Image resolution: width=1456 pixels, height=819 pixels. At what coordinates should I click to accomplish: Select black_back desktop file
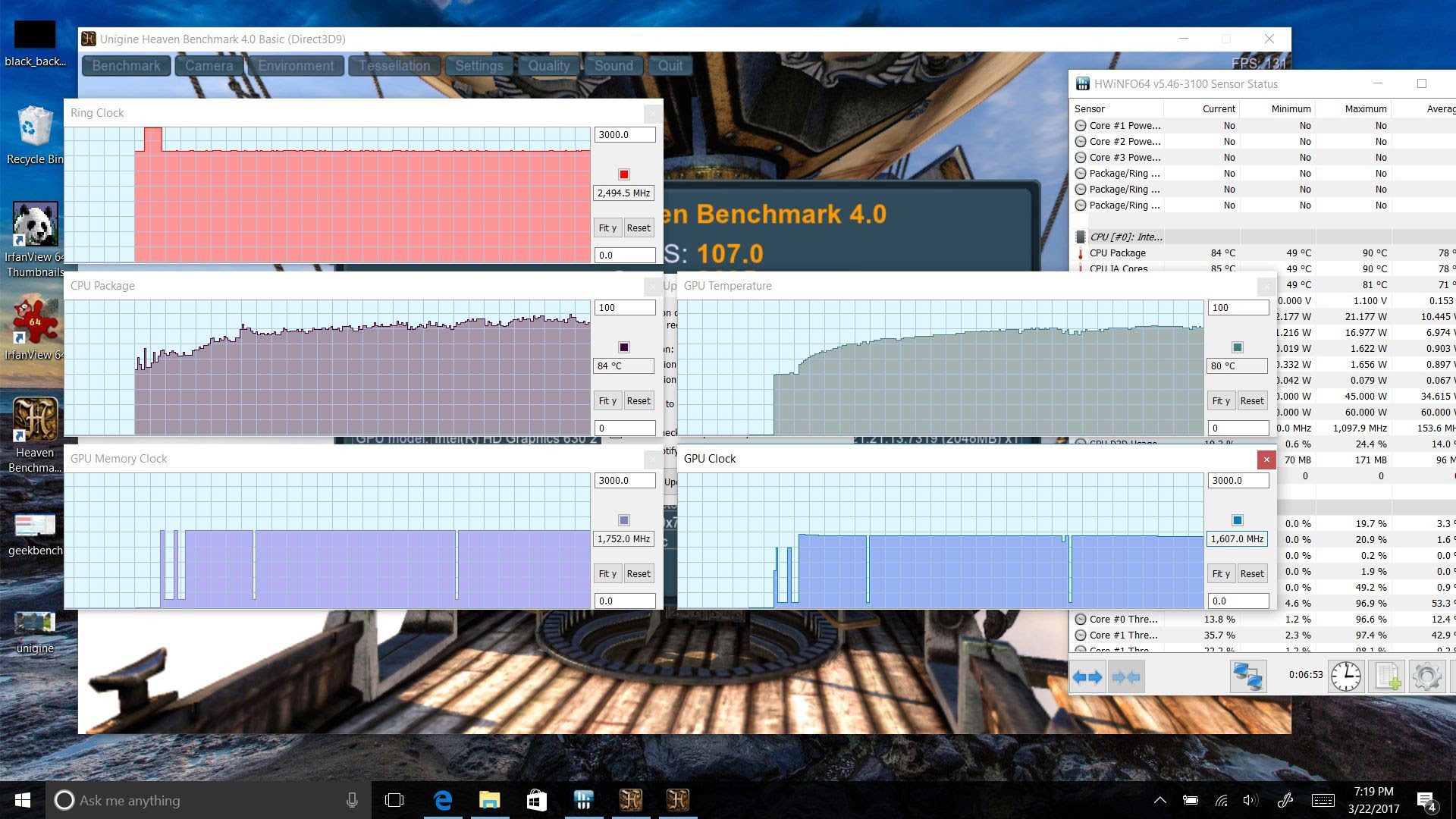tap(34, 44)
